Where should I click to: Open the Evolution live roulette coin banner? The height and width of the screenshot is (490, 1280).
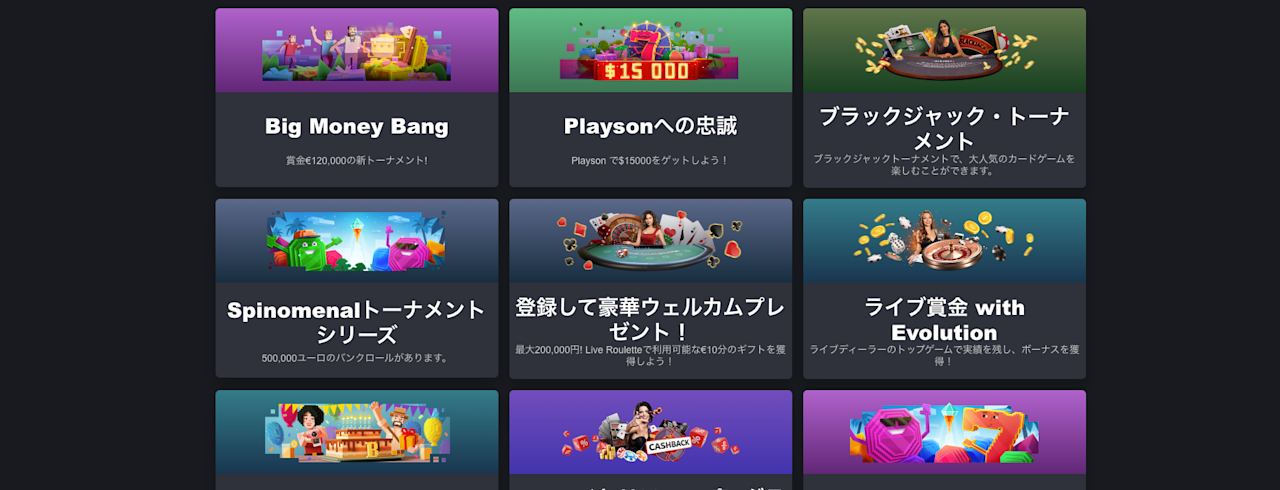tap(944, 241)
